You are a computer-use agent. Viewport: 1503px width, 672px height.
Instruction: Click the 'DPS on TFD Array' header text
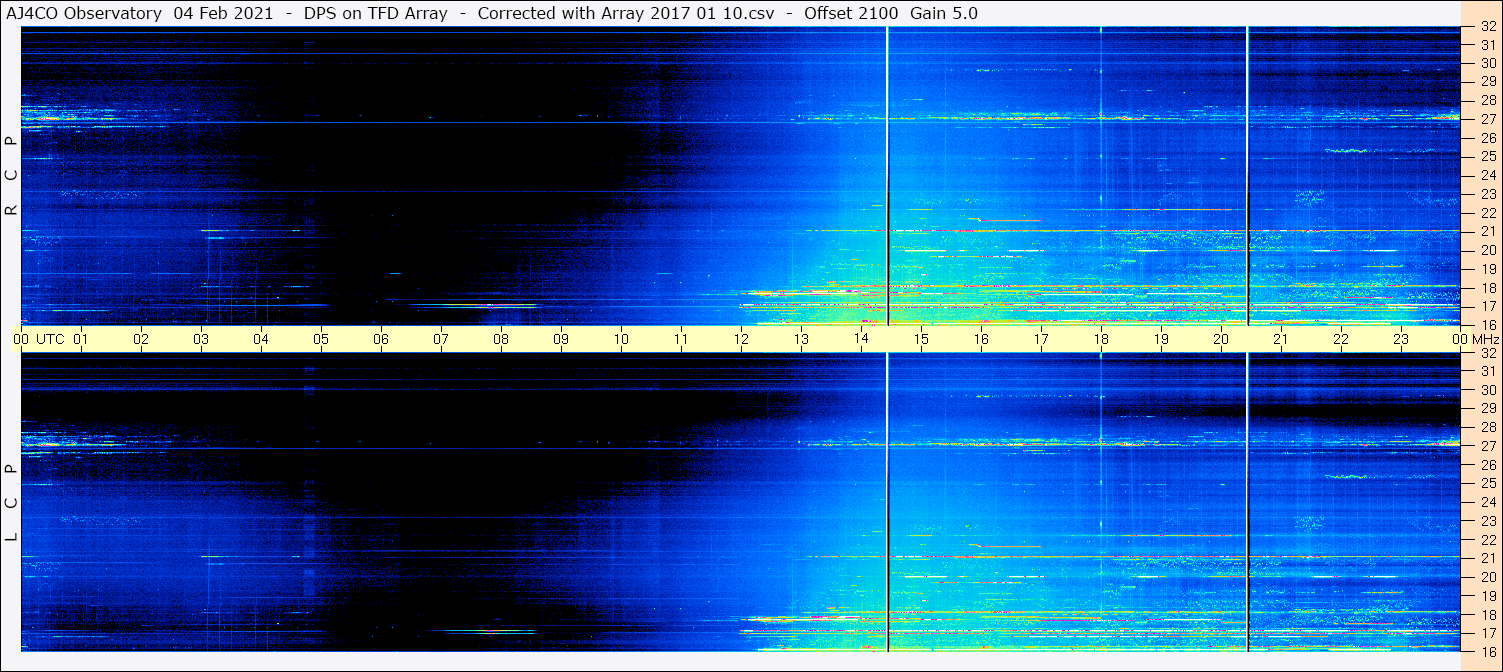(375, 13)
